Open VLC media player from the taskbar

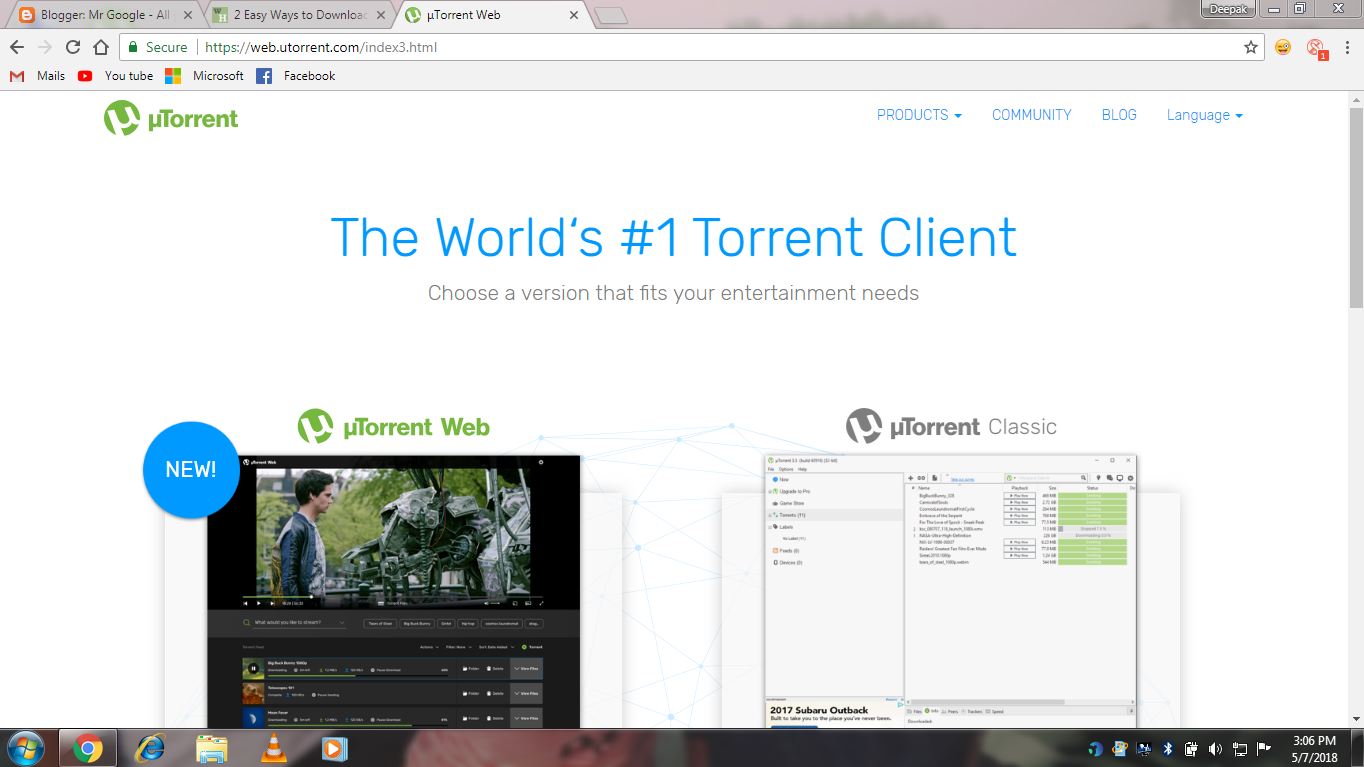pyautogui.click(x=272, y=748)
